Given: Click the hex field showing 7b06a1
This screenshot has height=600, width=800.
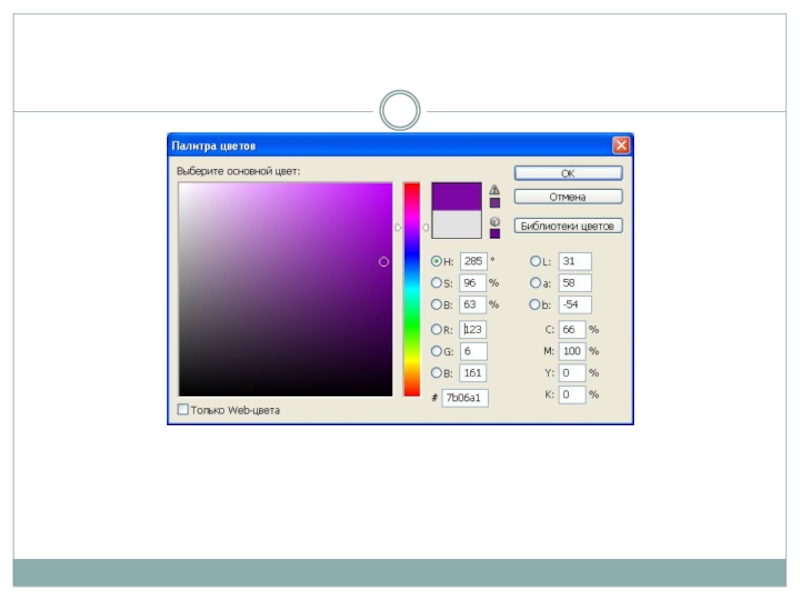Looking at the screenshot, I should (x=464, y=397).
